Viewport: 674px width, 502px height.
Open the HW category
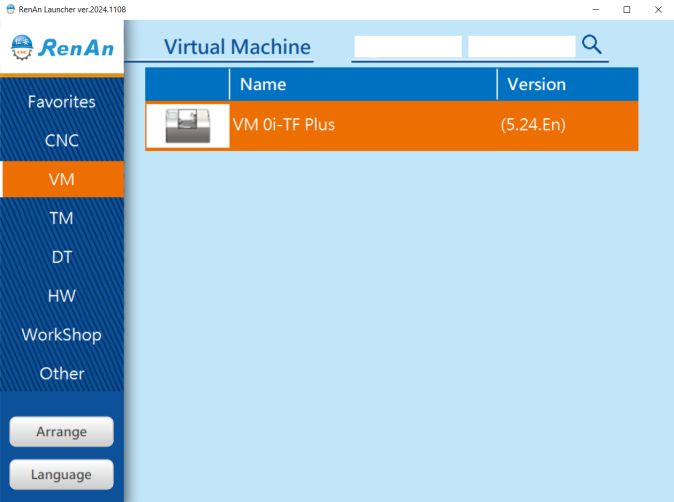coord(62,296)
